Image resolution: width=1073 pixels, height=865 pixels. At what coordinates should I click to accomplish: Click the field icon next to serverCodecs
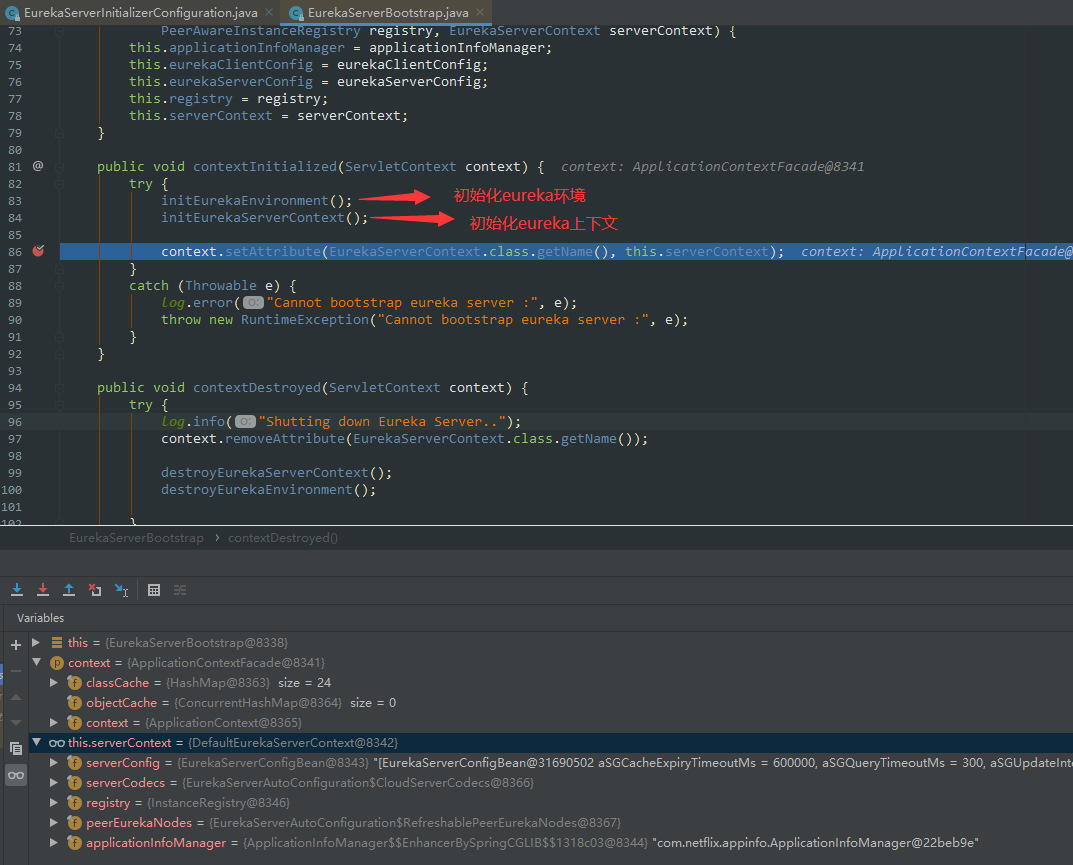pos(75,783)
